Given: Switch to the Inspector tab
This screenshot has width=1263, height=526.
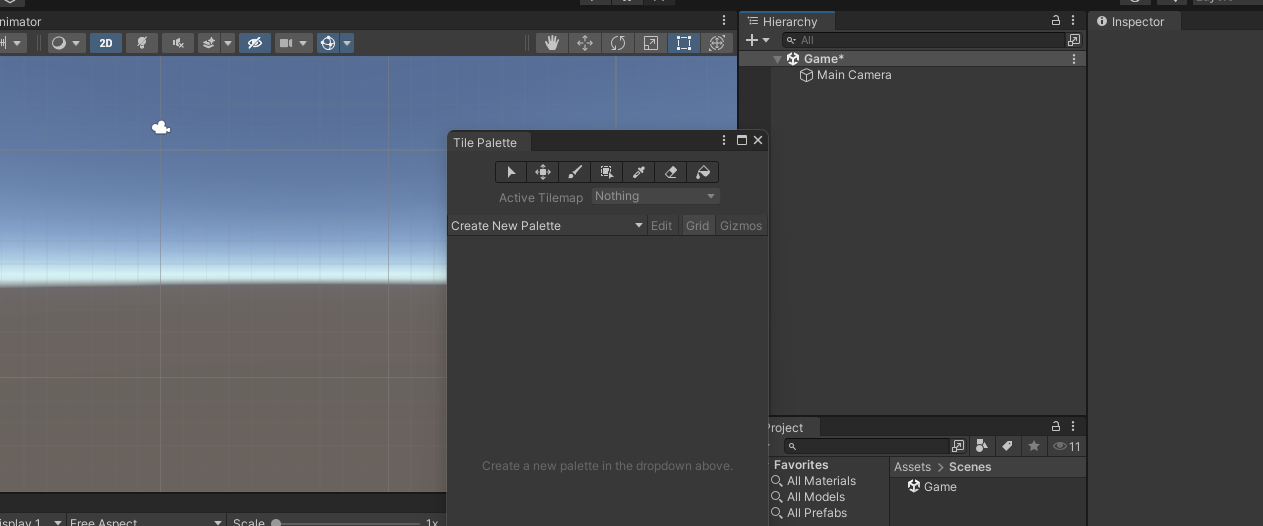Looking at the screenshot, I should tap(1137, 21).
